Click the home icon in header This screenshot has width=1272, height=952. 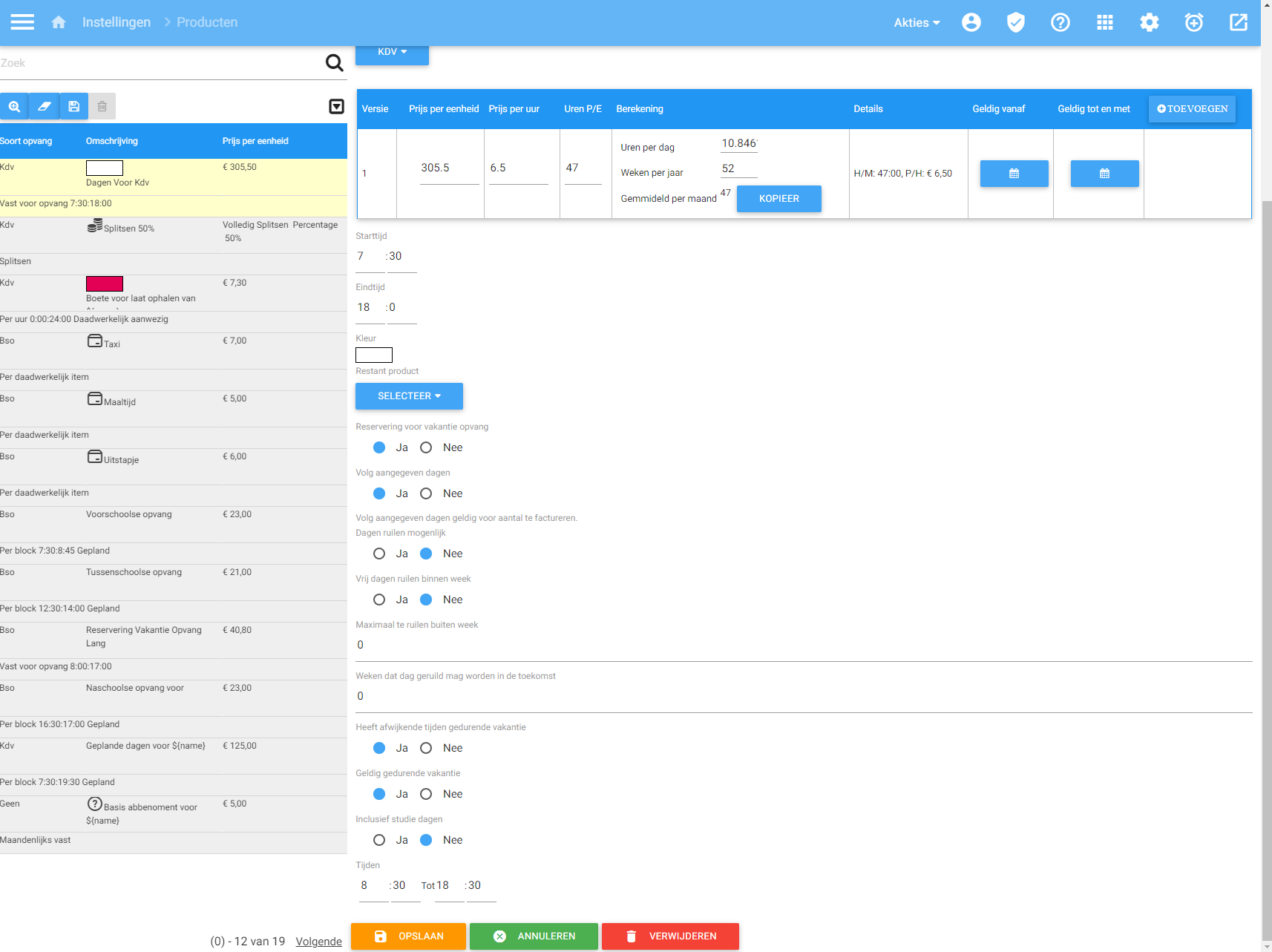tap(59, 22)
